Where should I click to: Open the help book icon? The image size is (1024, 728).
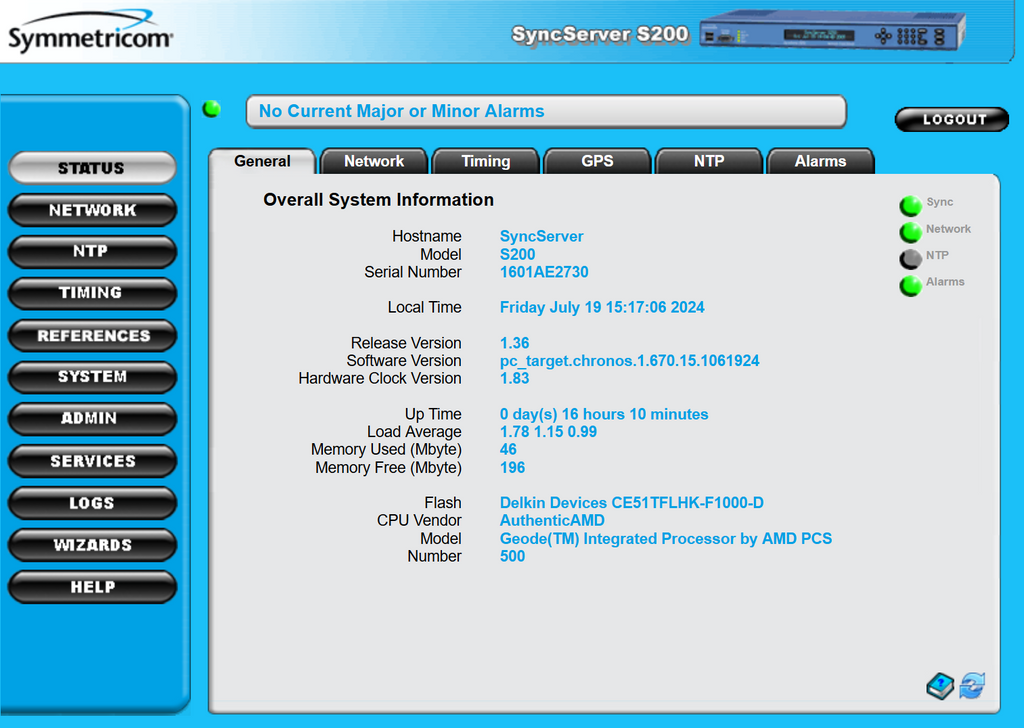tap(941, 686)
